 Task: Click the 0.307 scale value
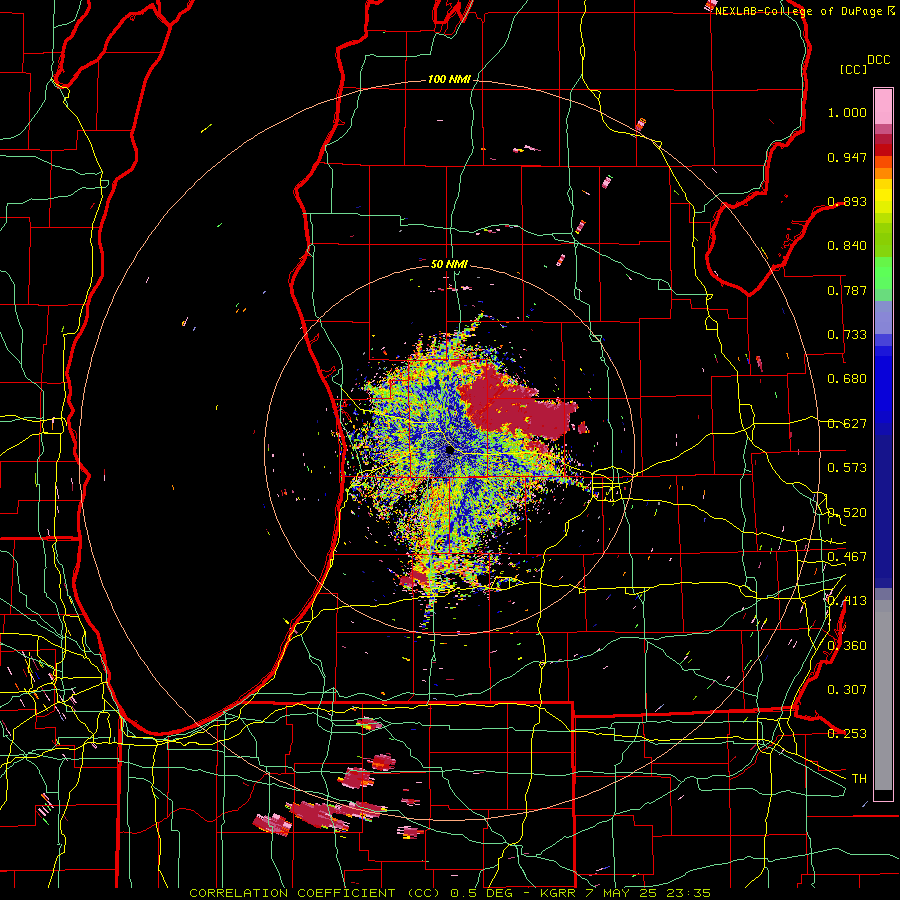(x=847, y=690)
